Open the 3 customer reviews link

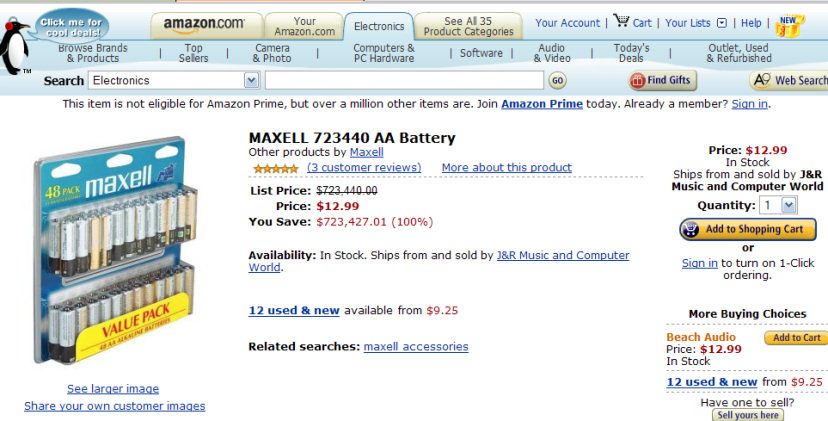coord(364,168)
